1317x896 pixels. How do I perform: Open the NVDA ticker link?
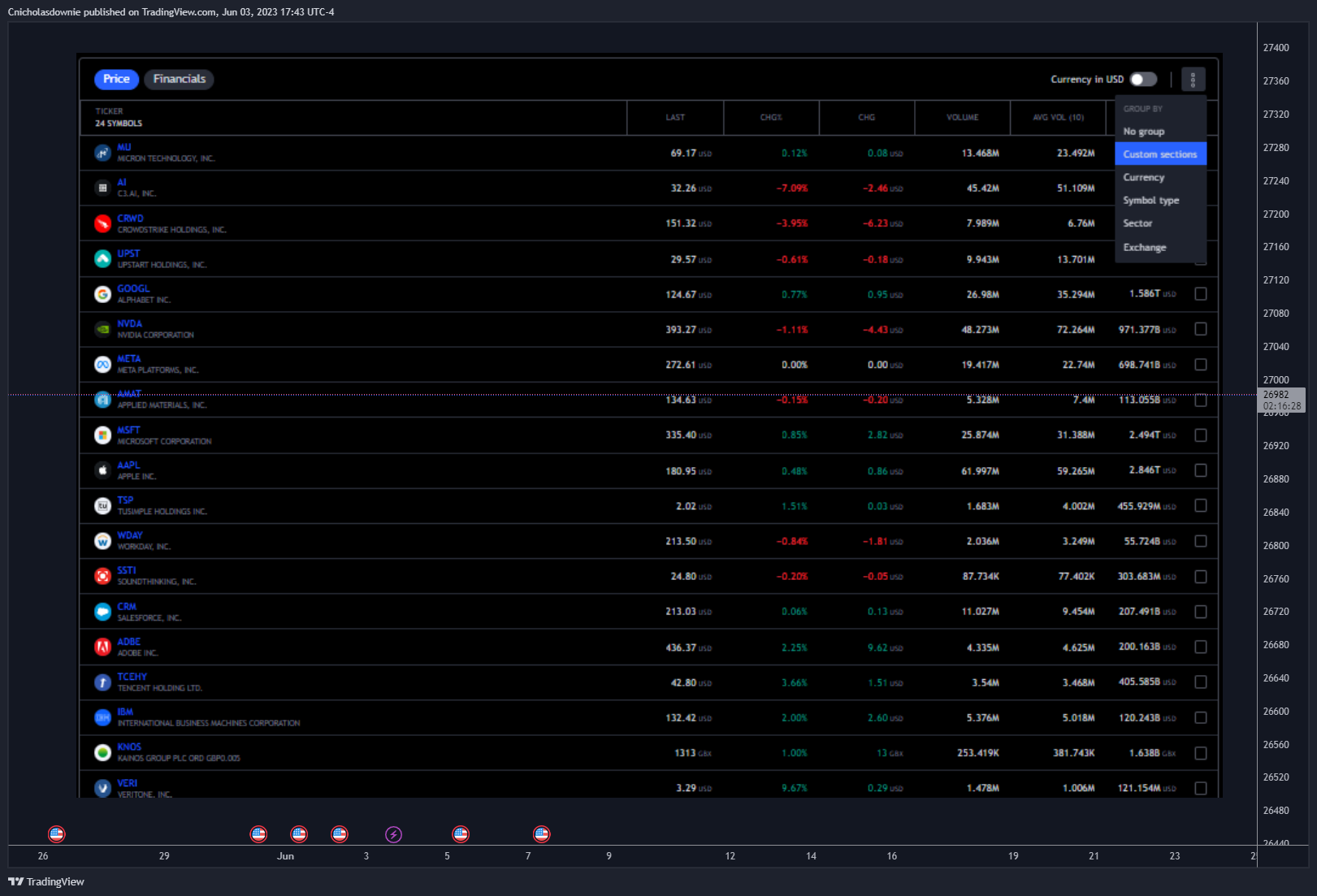pos(129,324)
